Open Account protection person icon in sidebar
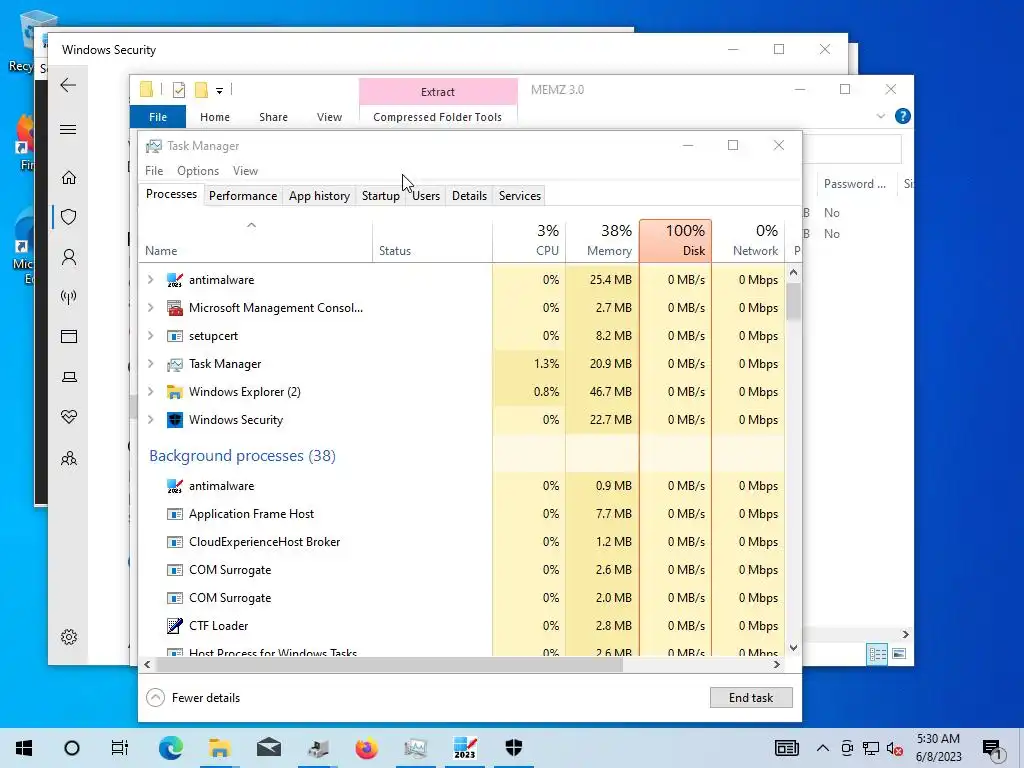 click(x=69, y=257)
